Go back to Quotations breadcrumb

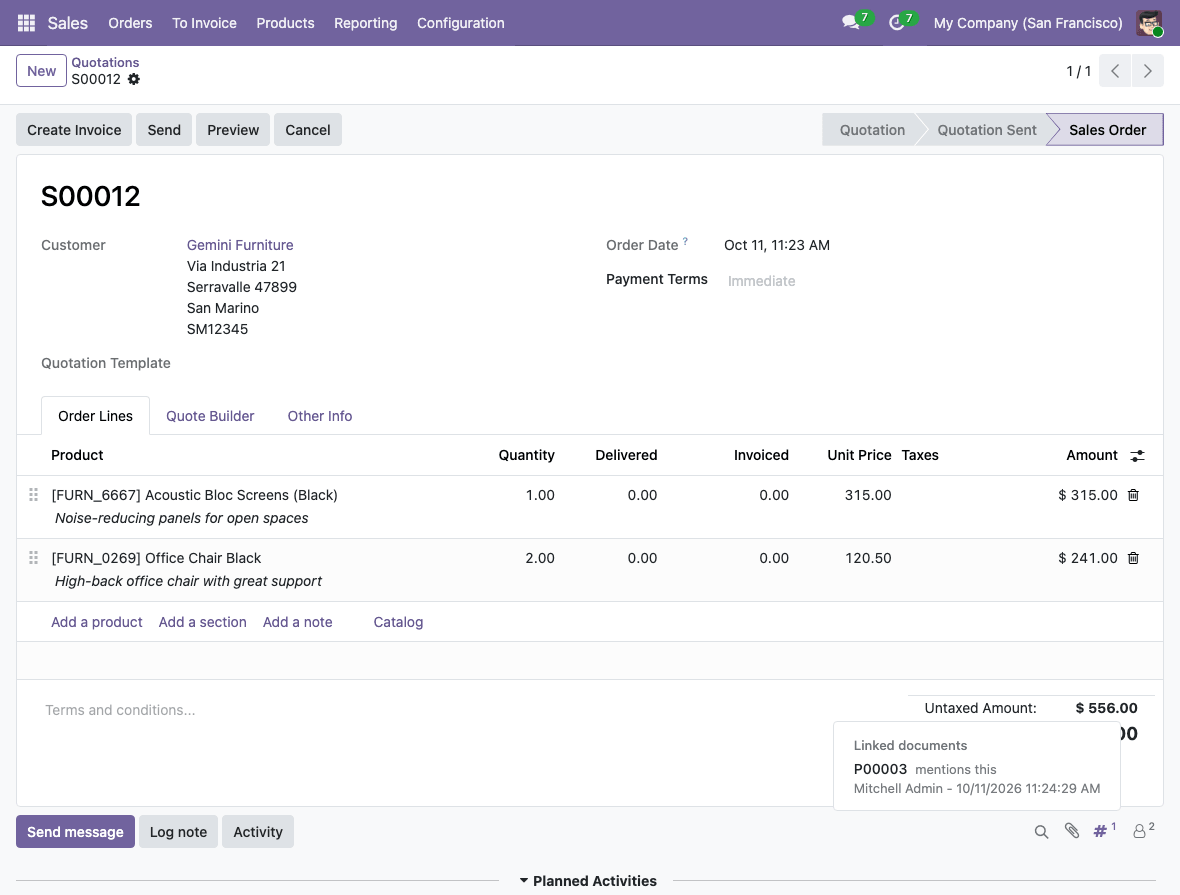click(105, 62)
